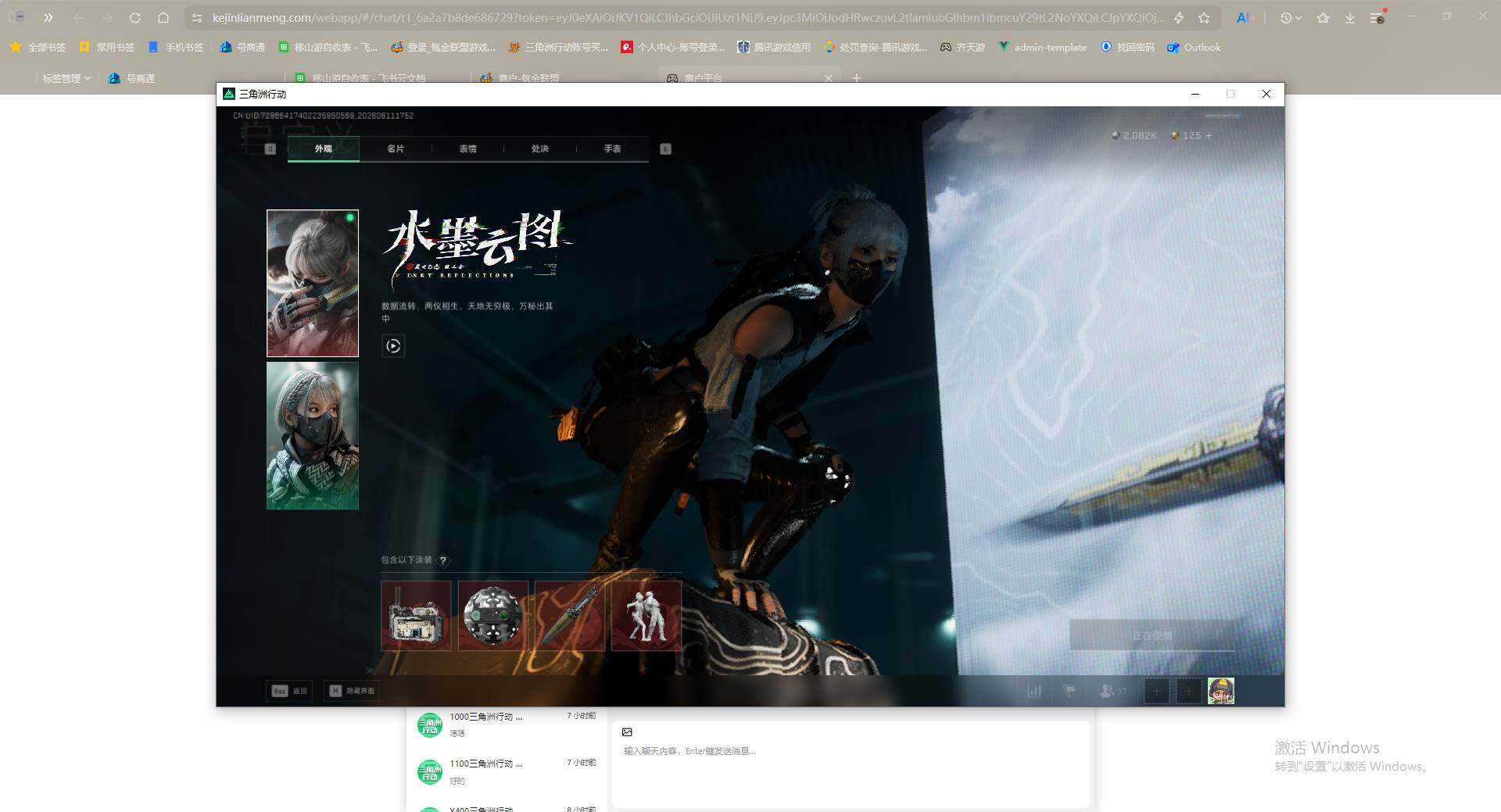Open the 手表 tab
1501x812 pixels.
612,148
